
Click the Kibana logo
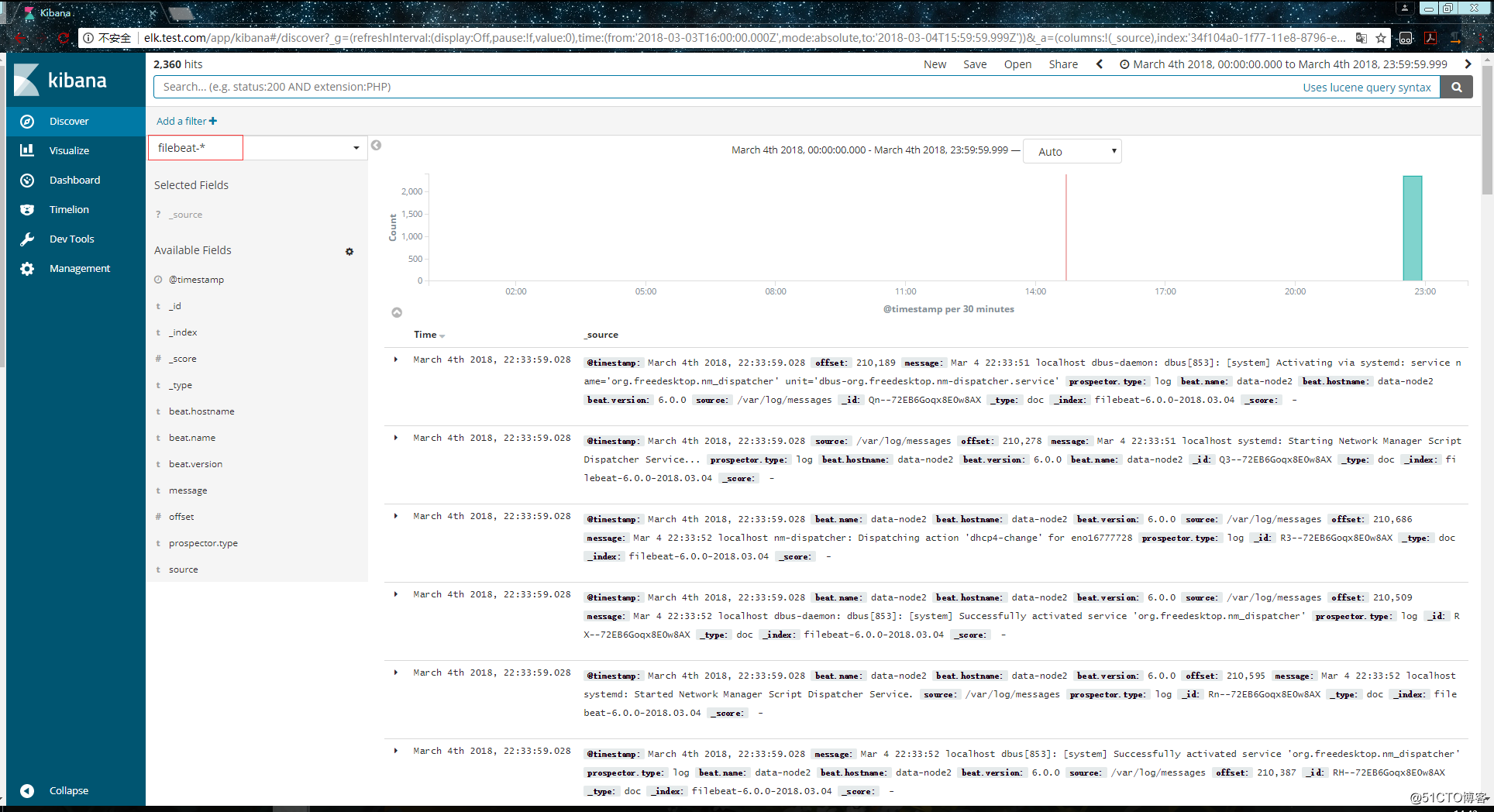click(60, 80)
